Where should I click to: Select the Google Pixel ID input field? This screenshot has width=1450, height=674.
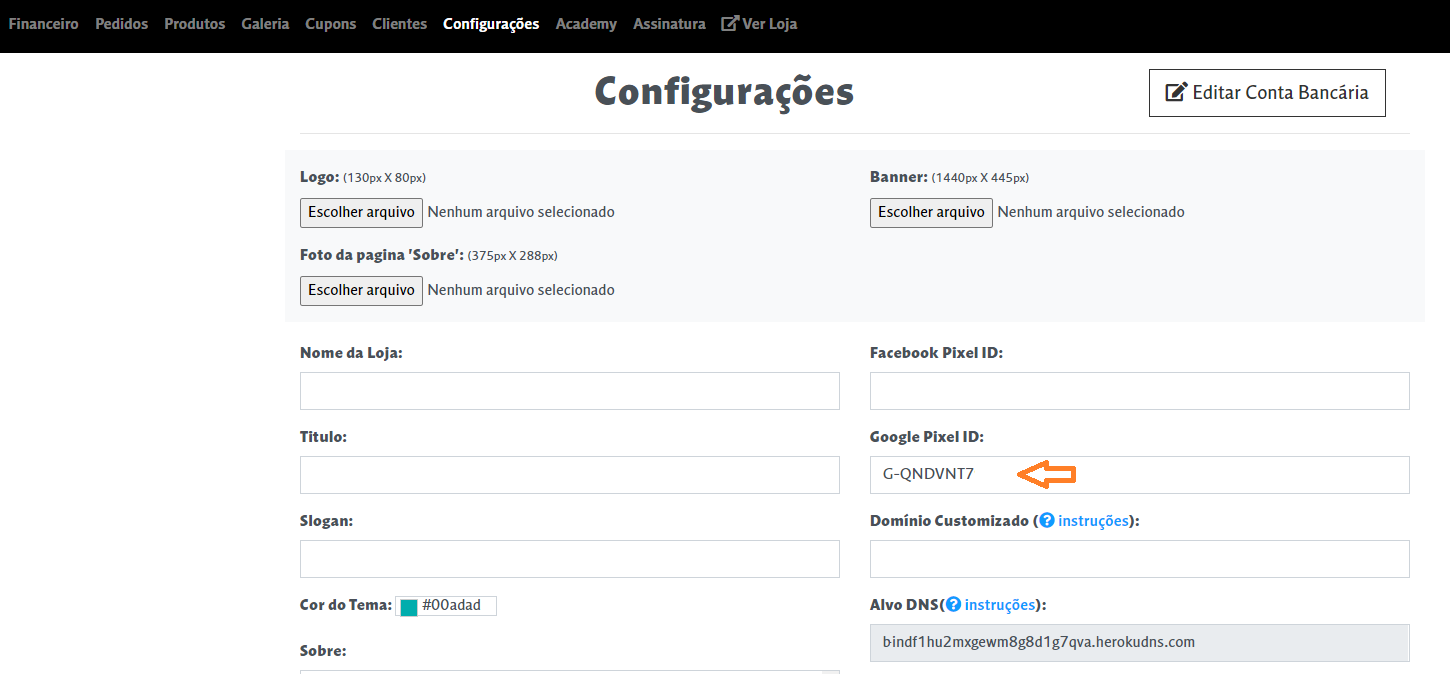[x=1140, y=475]
